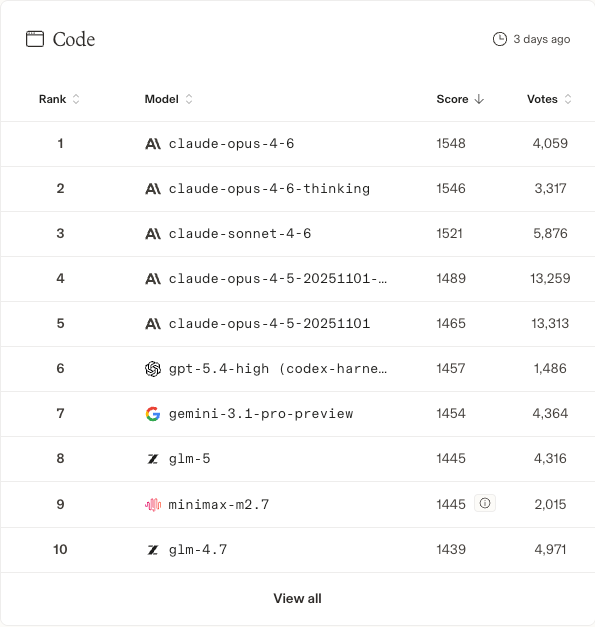Viewport: 595px width, 627px height.
Task: Toggle Score descending sort arrow
Action: [x=479, y=99]
